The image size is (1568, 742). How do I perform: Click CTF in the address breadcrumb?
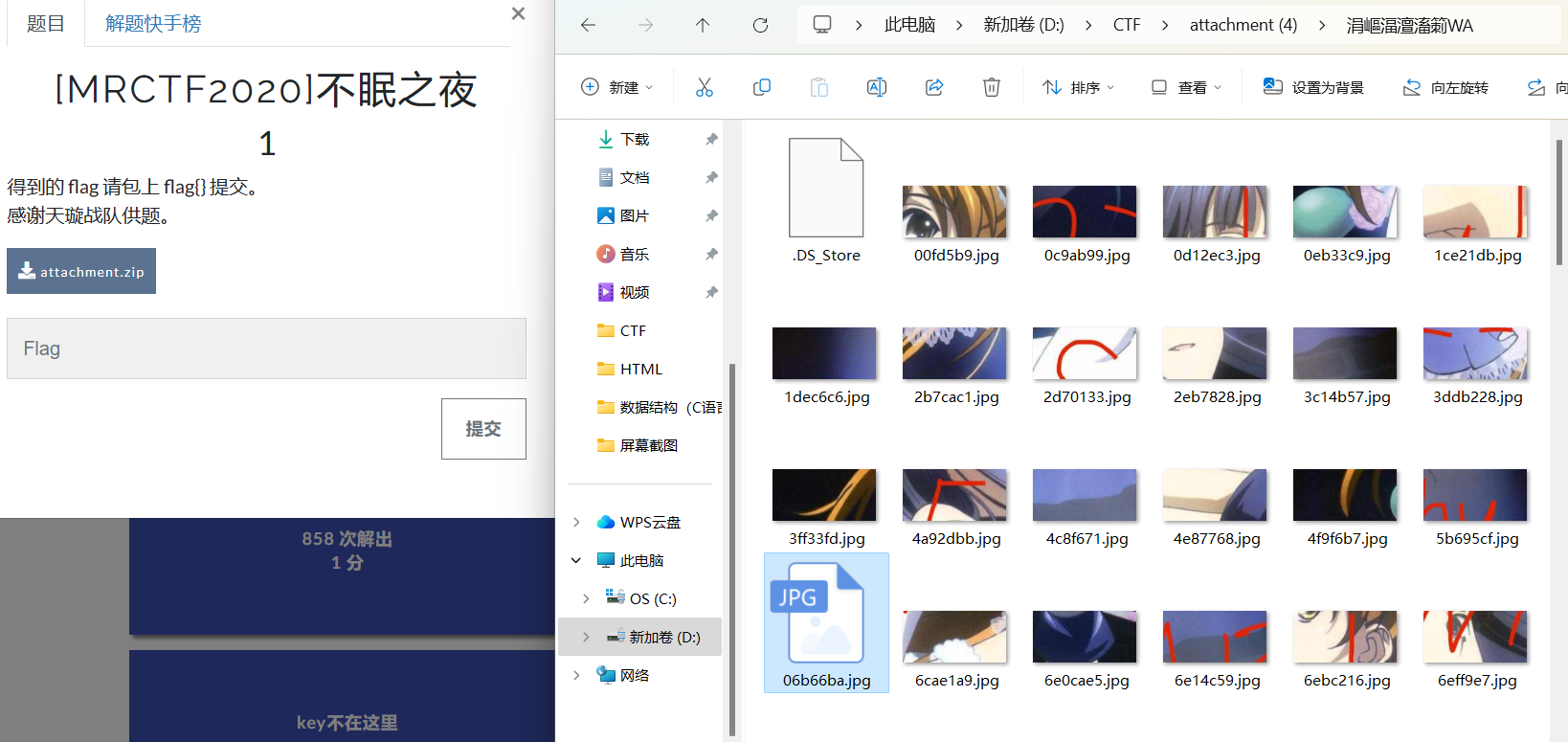pos(1127,25)
